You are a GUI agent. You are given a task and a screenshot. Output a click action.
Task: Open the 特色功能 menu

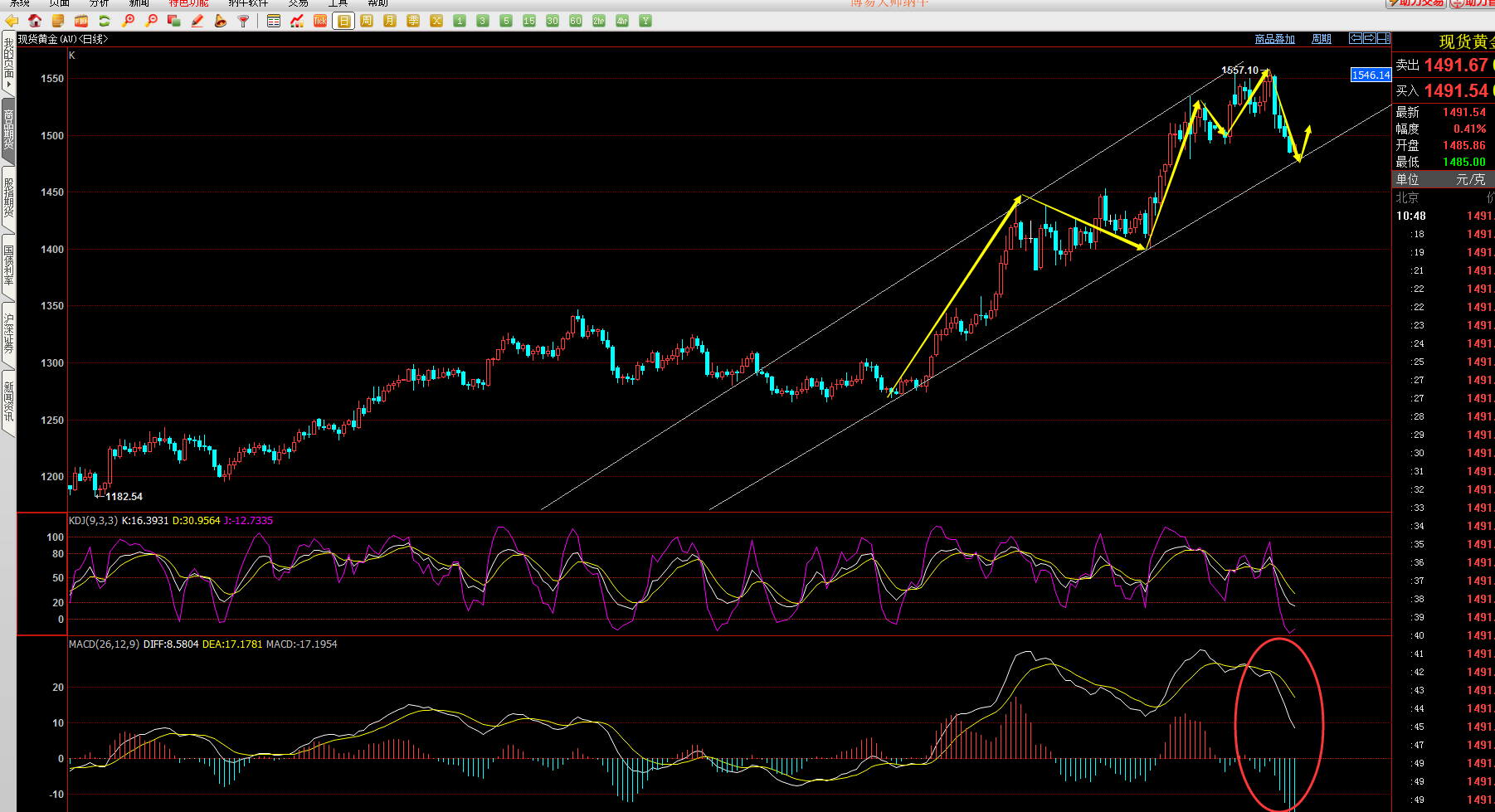pos(188,3)
